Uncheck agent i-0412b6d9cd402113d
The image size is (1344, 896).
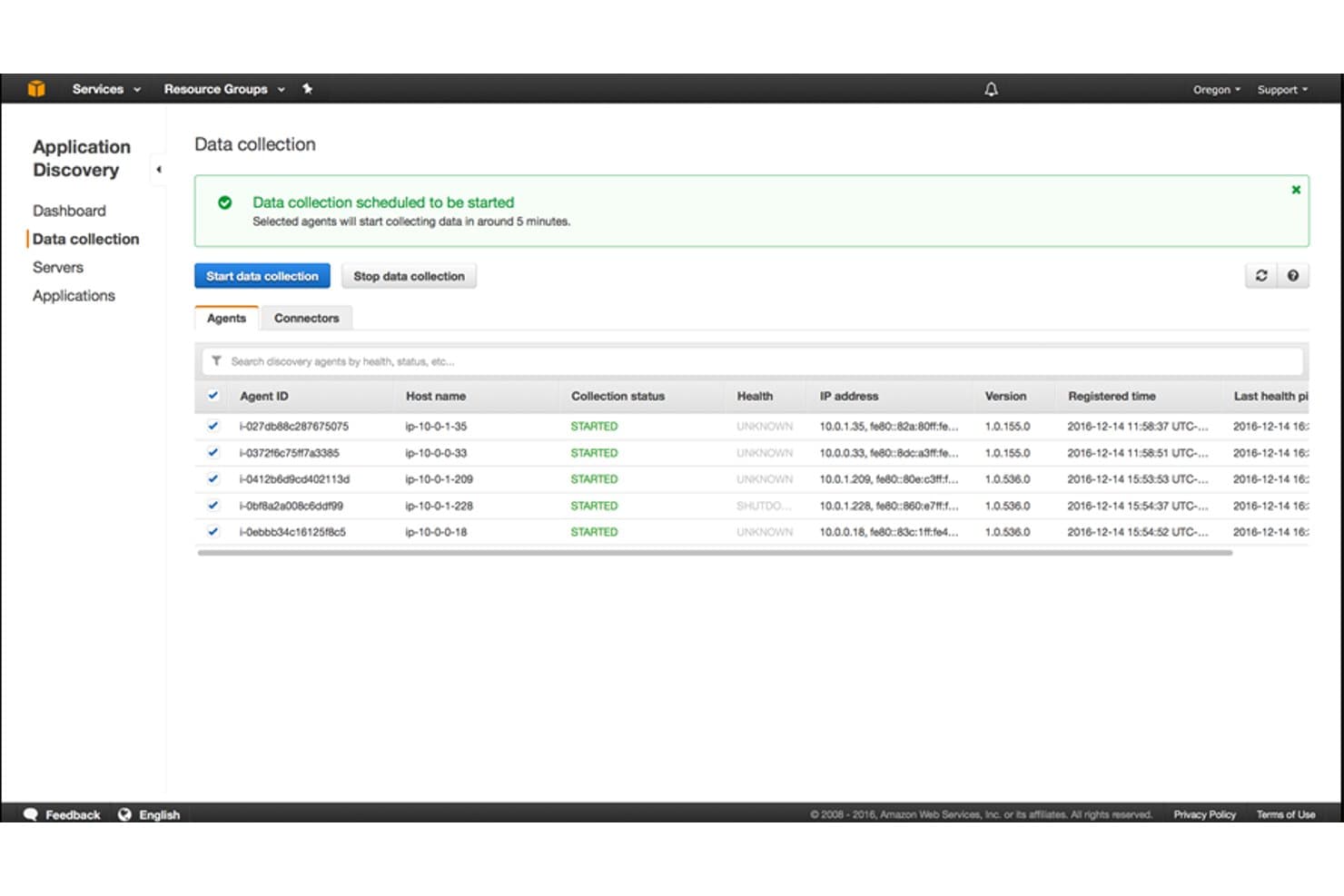pos(213,478)
